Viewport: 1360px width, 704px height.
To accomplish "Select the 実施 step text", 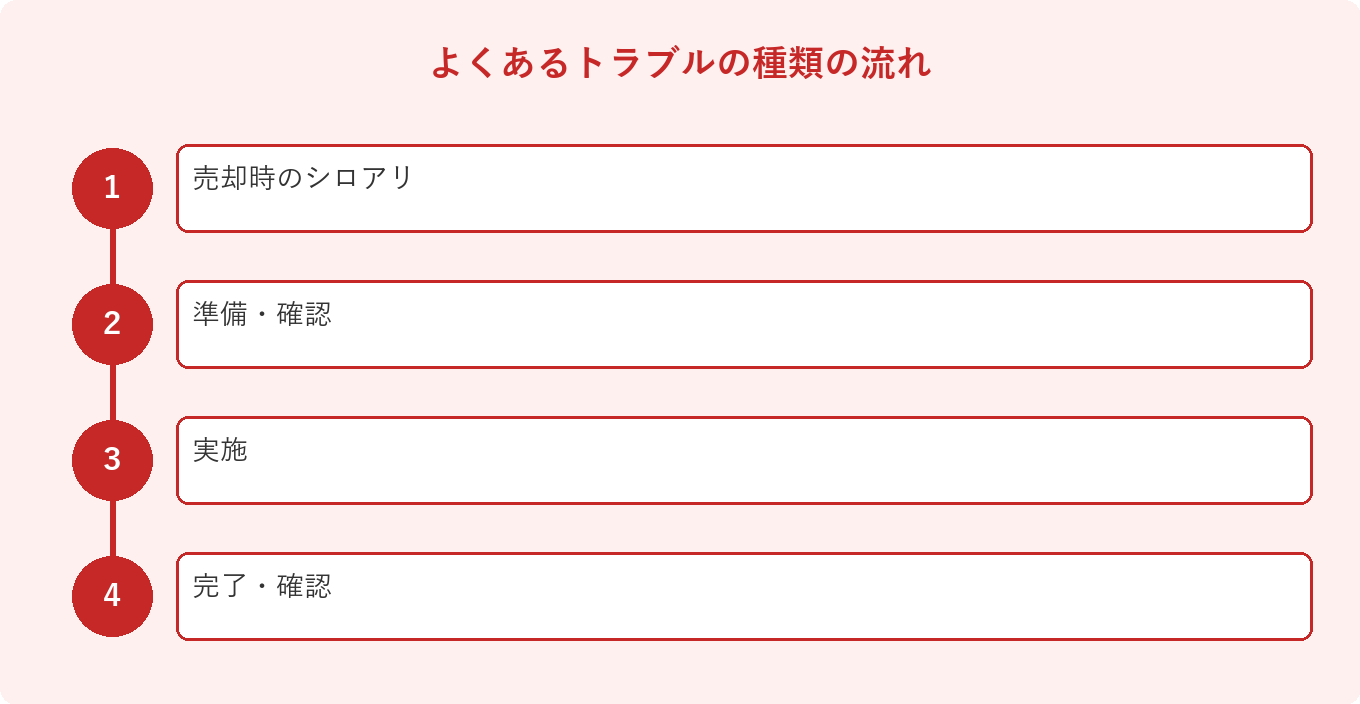I will coord(220,450).
